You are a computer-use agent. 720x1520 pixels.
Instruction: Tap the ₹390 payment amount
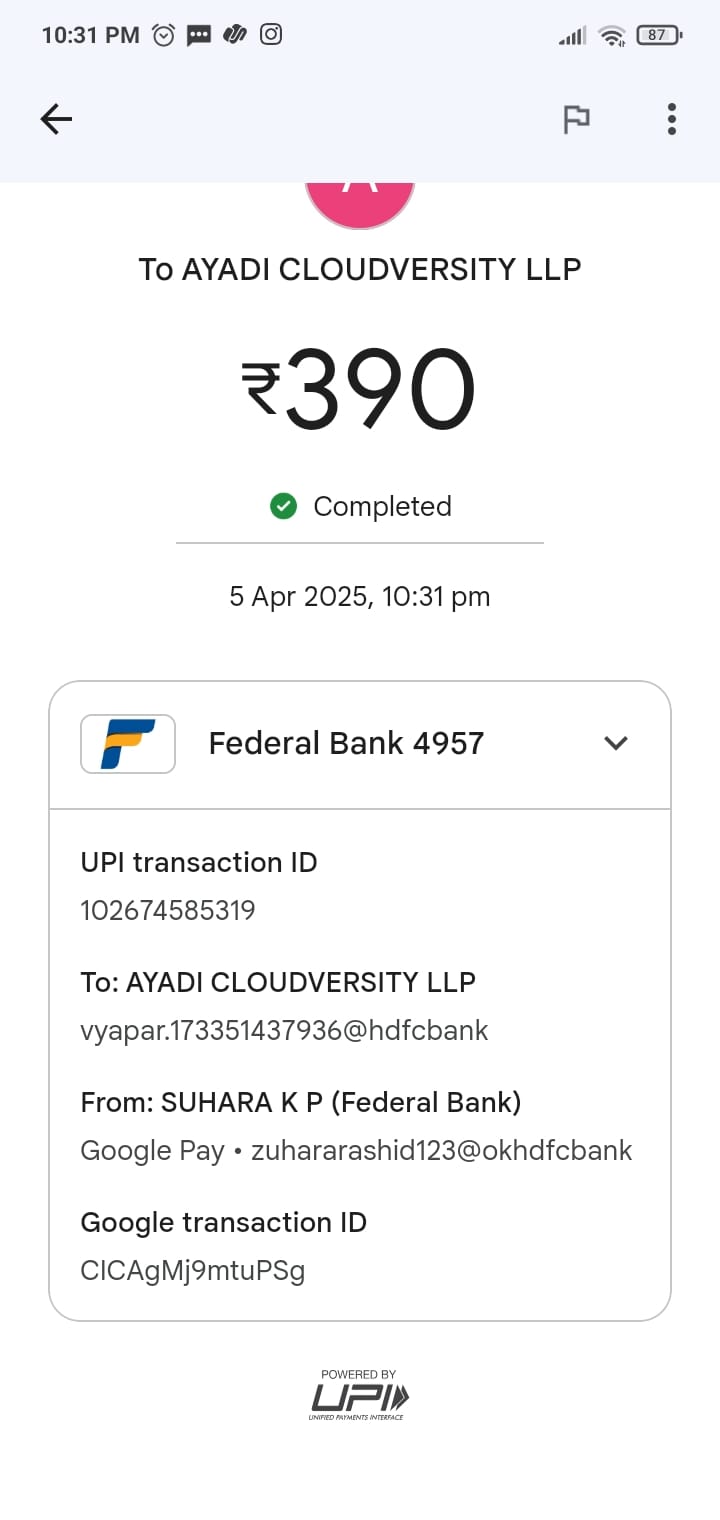360,390
